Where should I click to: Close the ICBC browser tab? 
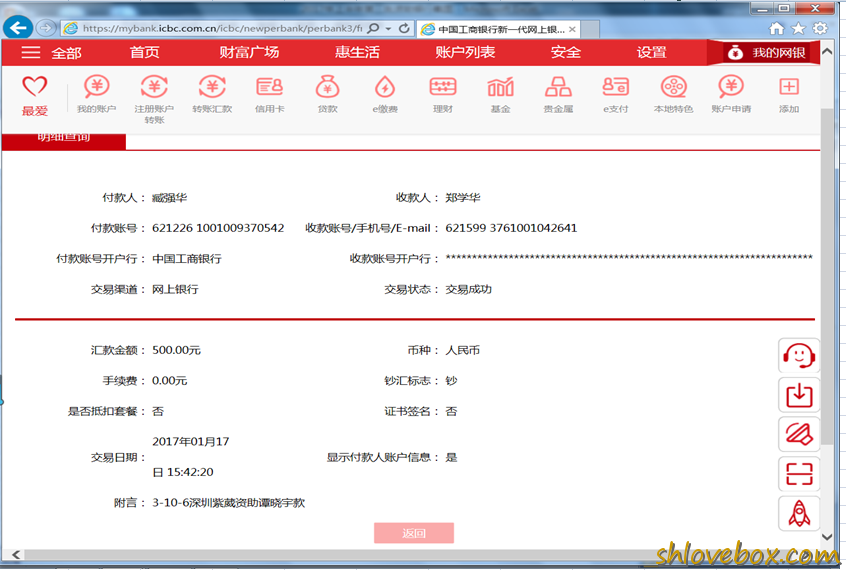[x=572, y=29]
